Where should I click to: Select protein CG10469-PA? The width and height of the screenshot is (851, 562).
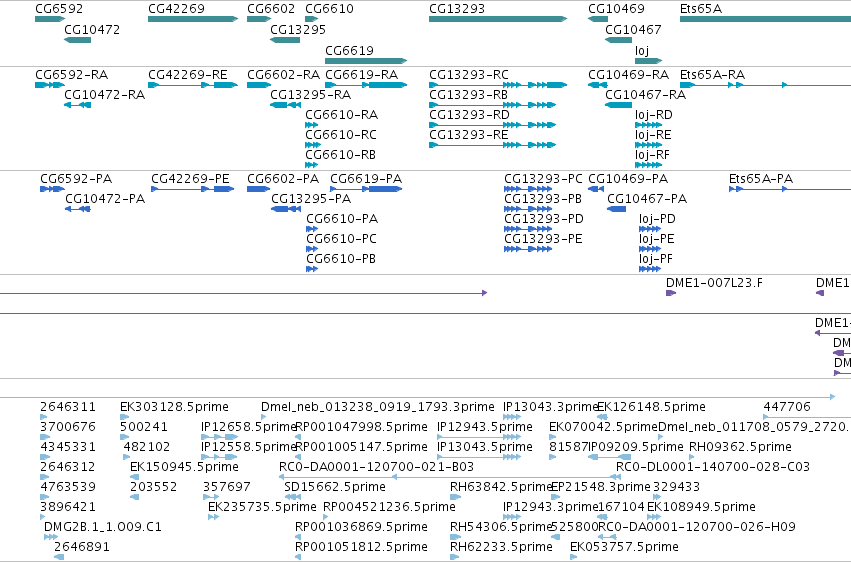click(628, 178)
